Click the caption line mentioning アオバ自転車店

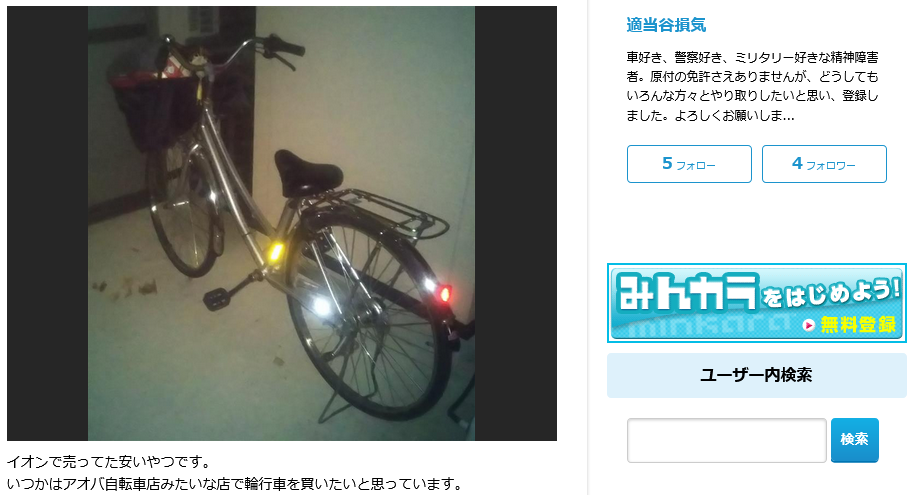coord(235,483)
